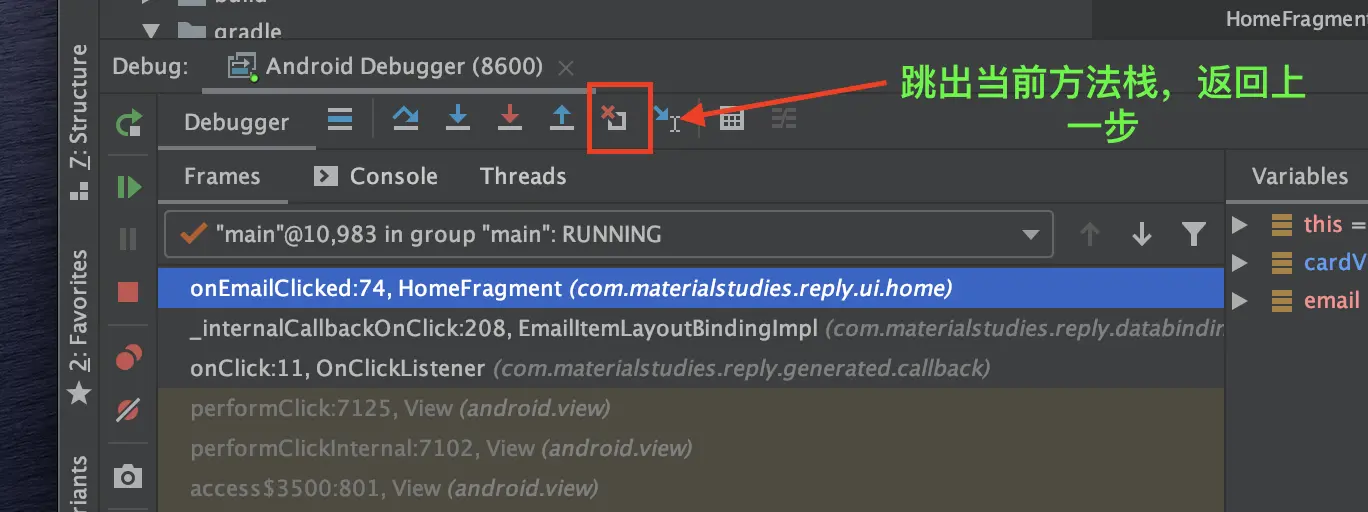Switch to the Threads tab
1368x512 pixels.
(x=523, y=176)
